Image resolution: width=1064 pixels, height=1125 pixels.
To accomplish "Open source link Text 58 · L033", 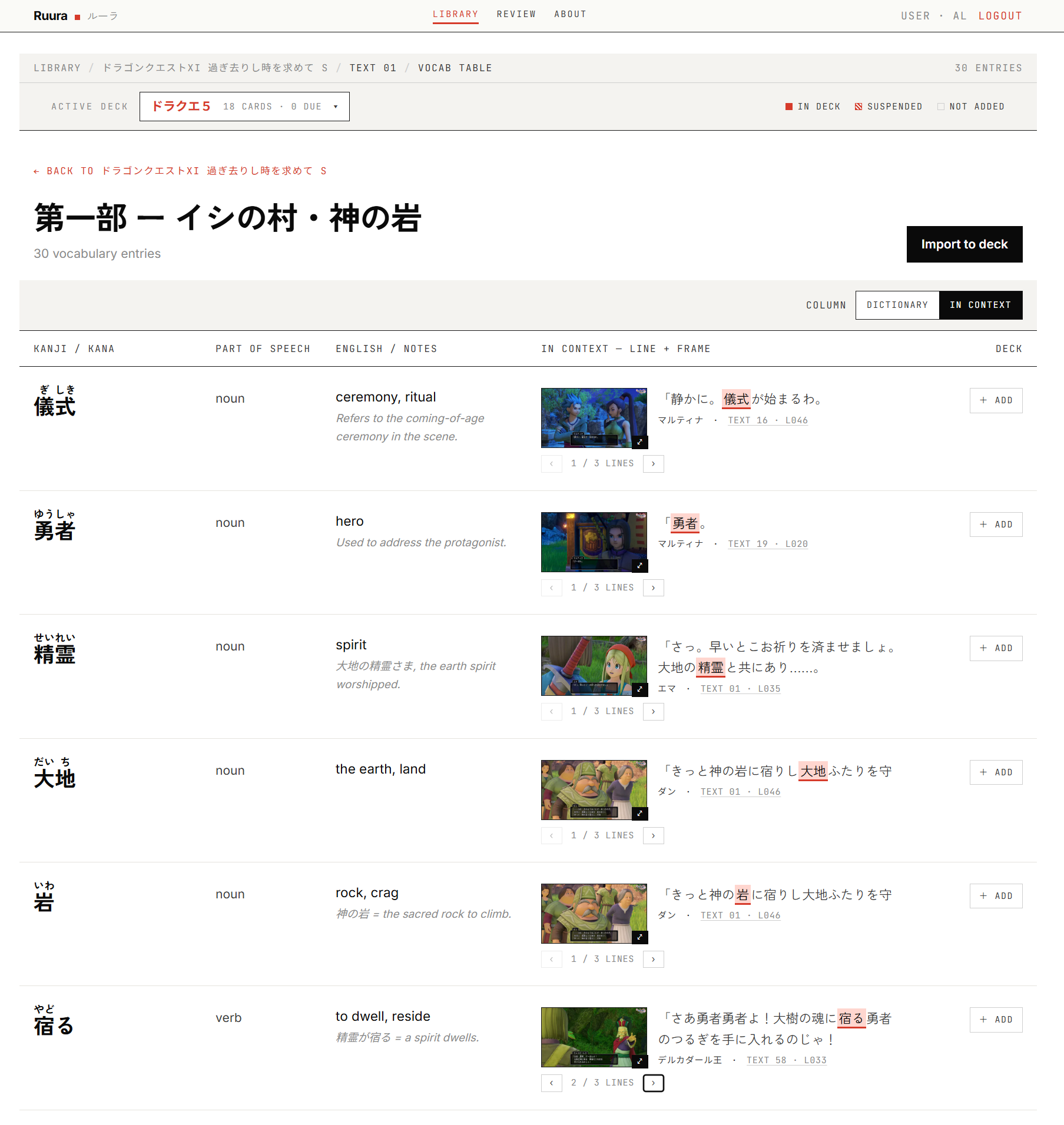I will 786,1060.
